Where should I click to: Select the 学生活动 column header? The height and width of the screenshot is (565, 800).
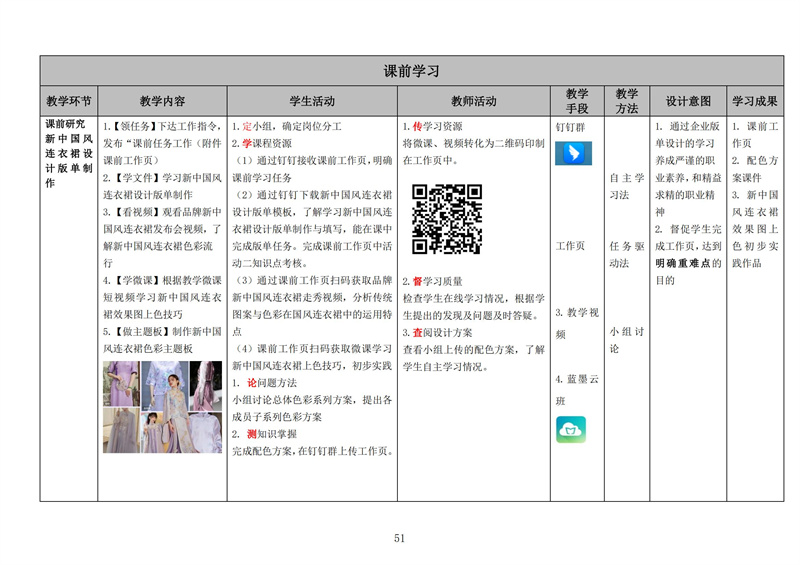[x=312, y=101]
